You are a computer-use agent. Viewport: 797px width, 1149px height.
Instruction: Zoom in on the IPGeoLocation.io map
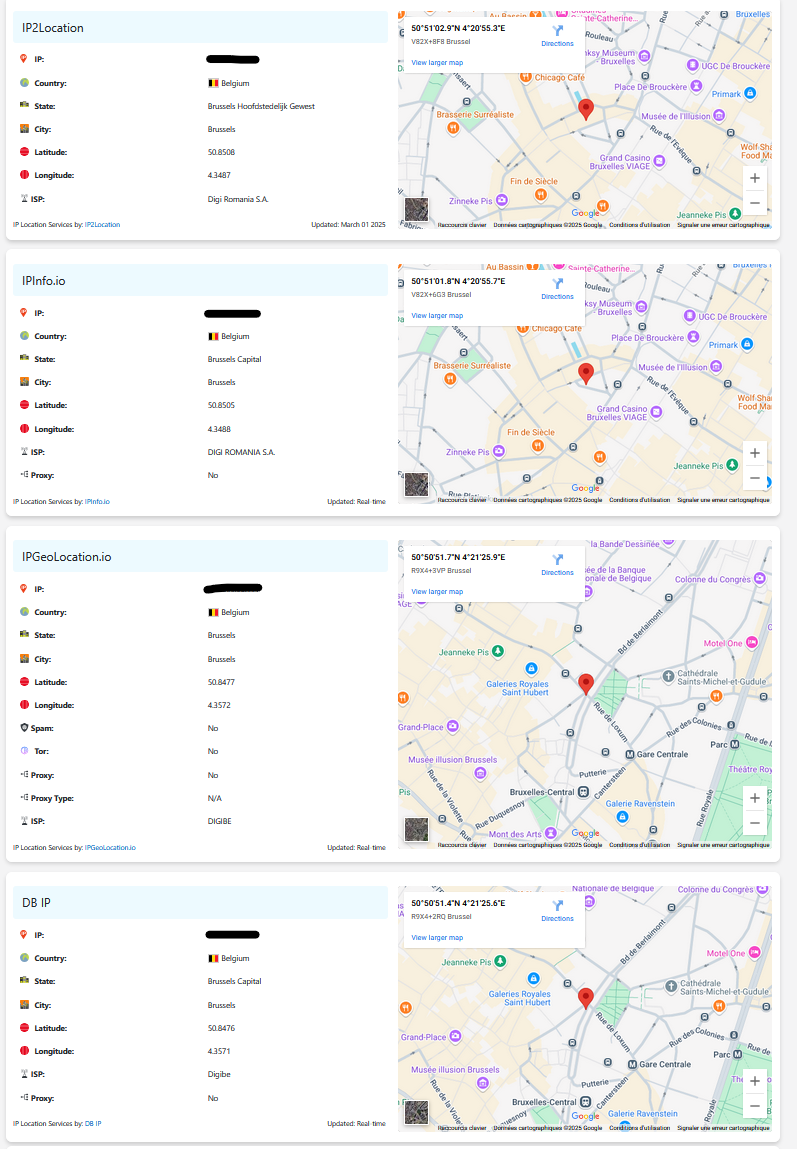coord(755,798)
